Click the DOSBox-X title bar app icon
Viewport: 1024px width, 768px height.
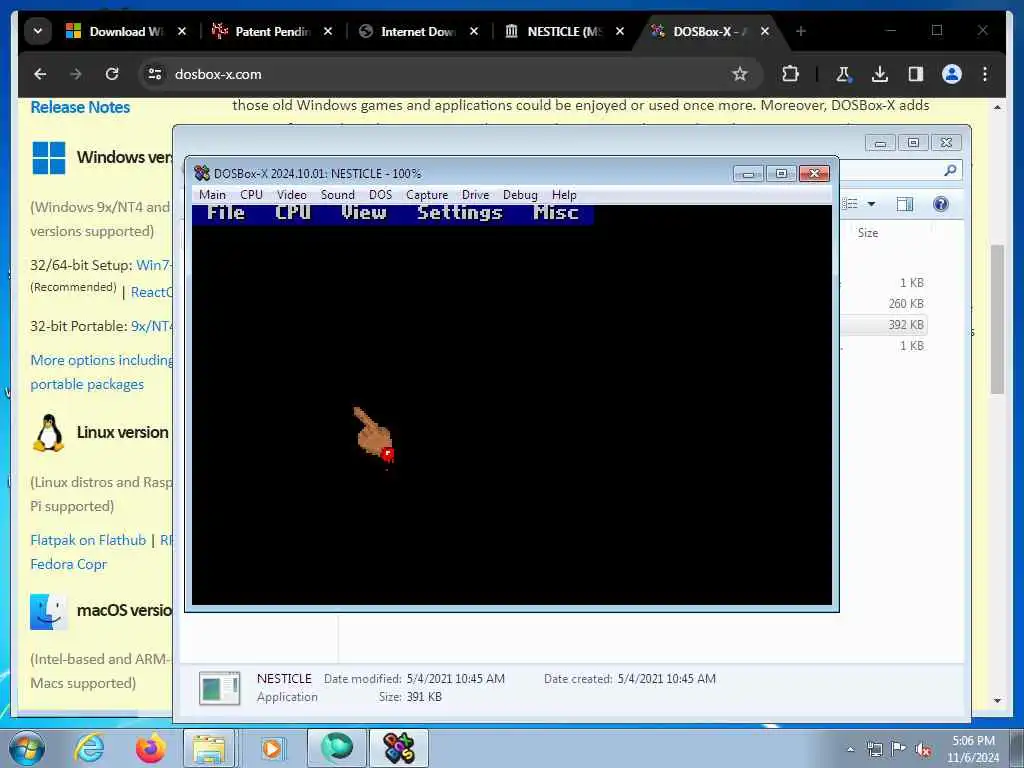[202, 174]
